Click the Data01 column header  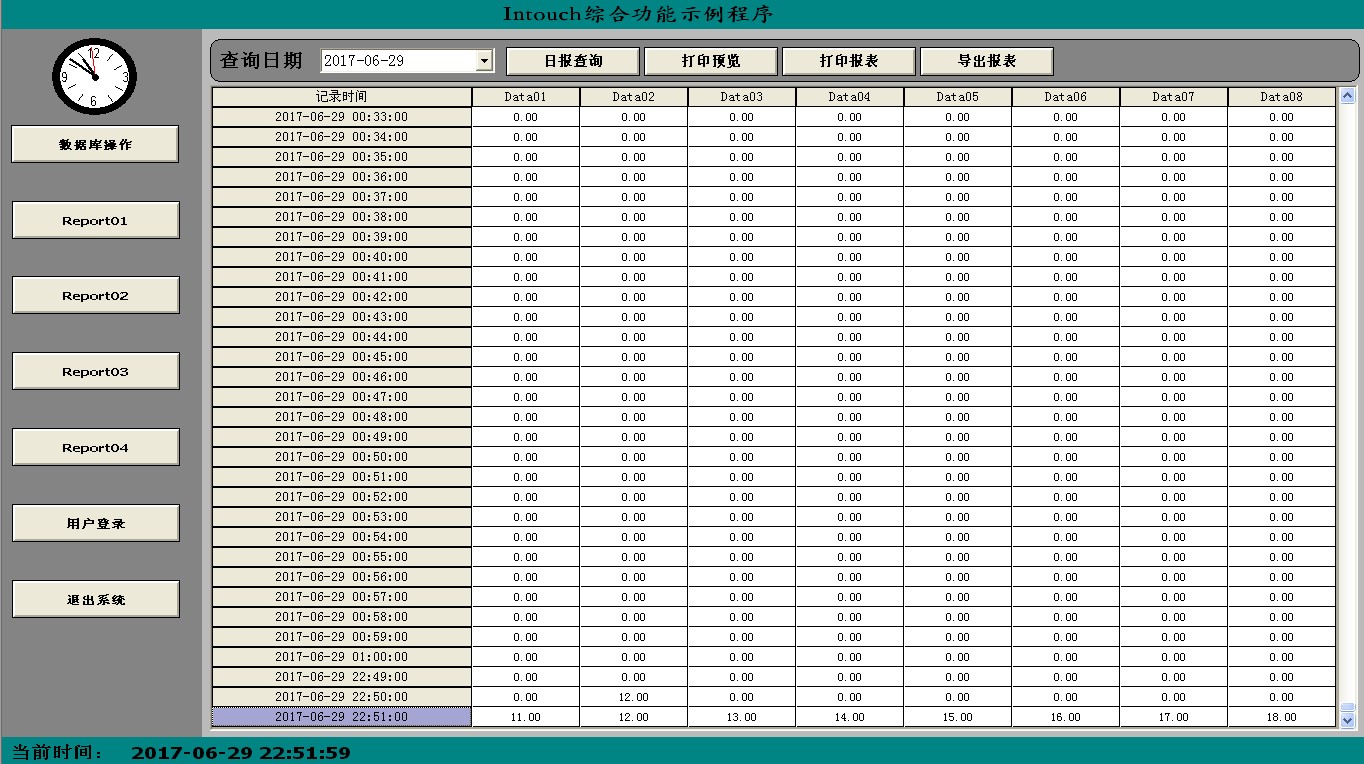[x=525, y=96]
